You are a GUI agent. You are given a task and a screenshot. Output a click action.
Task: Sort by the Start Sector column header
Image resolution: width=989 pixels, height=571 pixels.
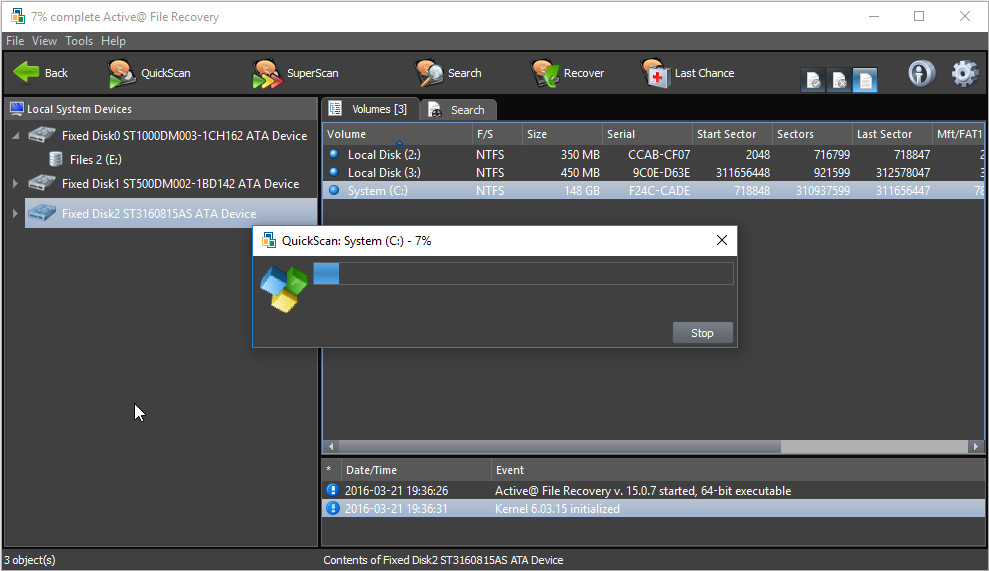[x=732, y=134]
